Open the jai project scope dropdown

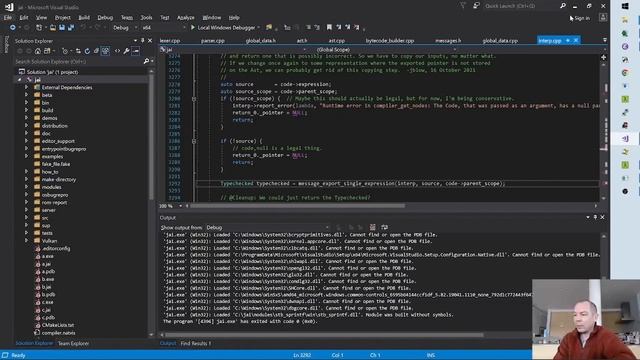(233, 49)
